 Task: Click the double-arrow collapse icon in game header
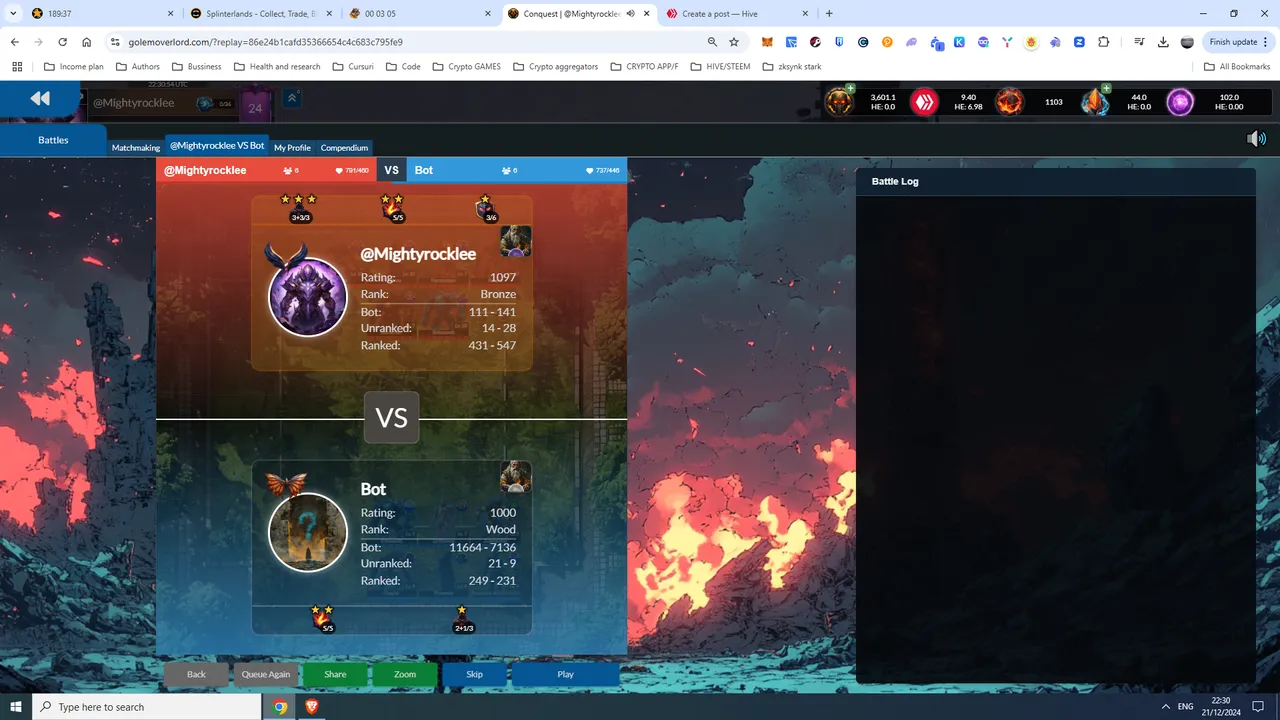pos(40,98)
